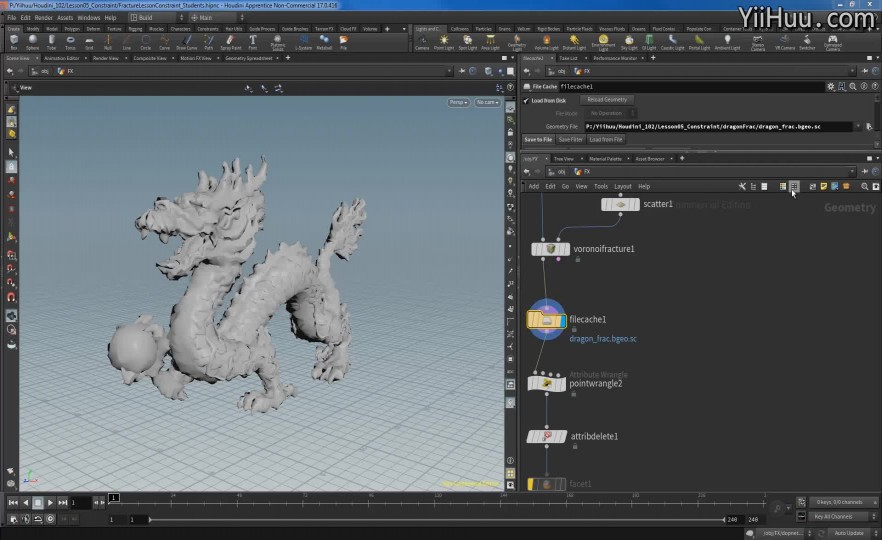Select the Sphere shelf tool
The width and height of the screenshot is (882, 540).
pos(33,42)
